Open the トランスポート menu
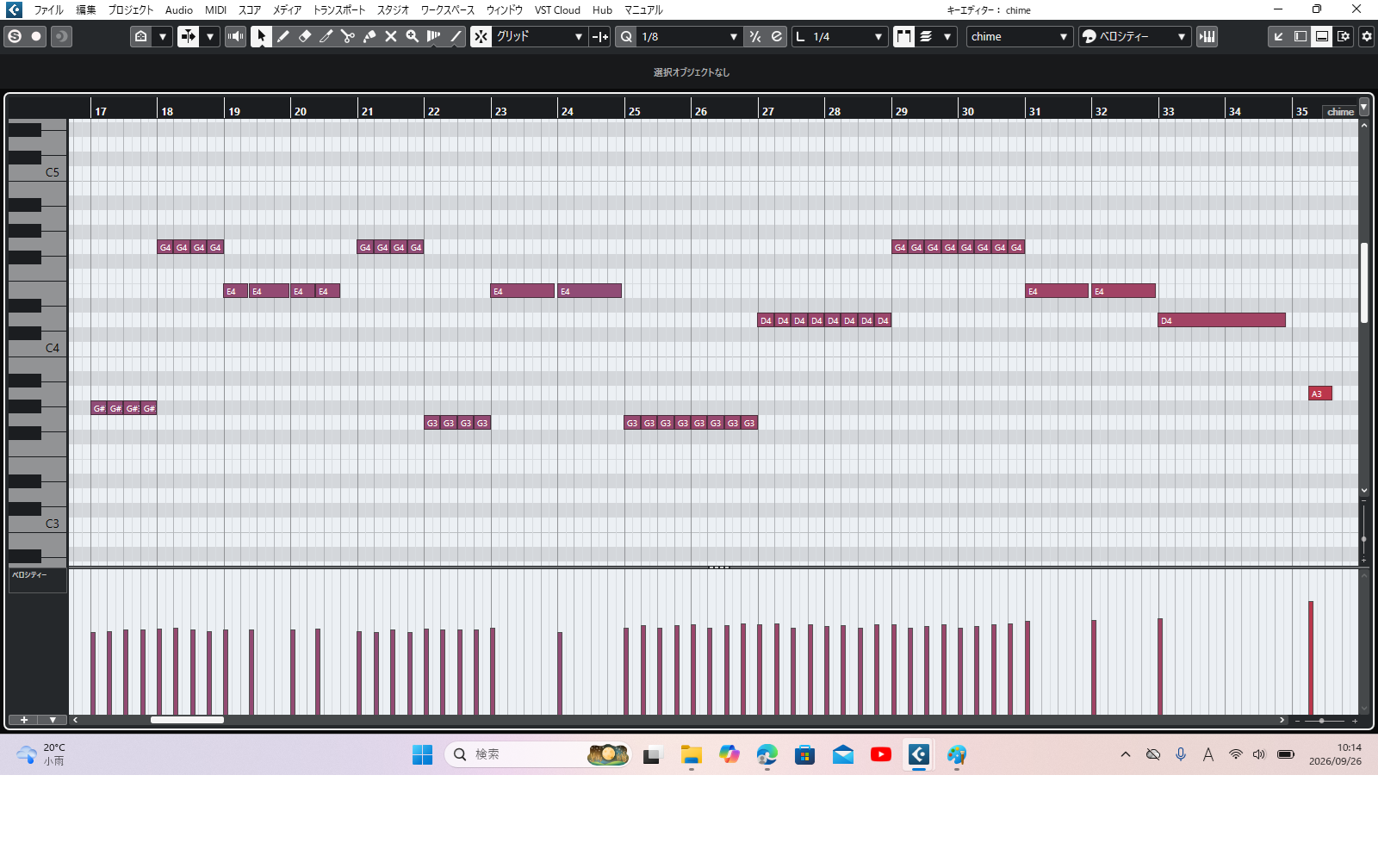1378x868 pixels. 338,10
